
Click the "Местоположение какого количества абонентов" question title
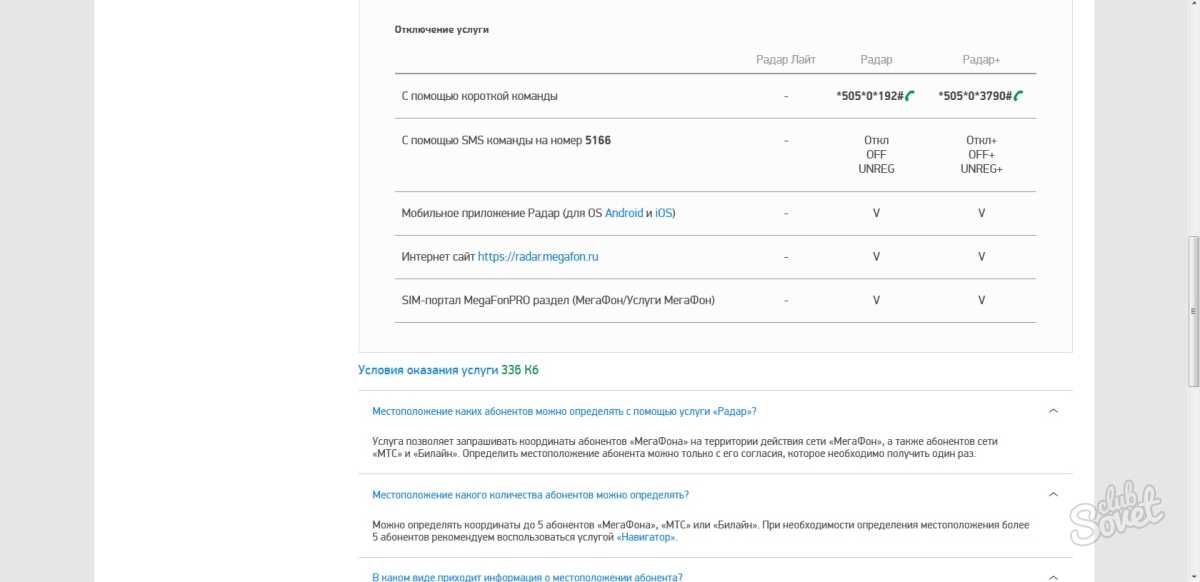click(530, 494)
